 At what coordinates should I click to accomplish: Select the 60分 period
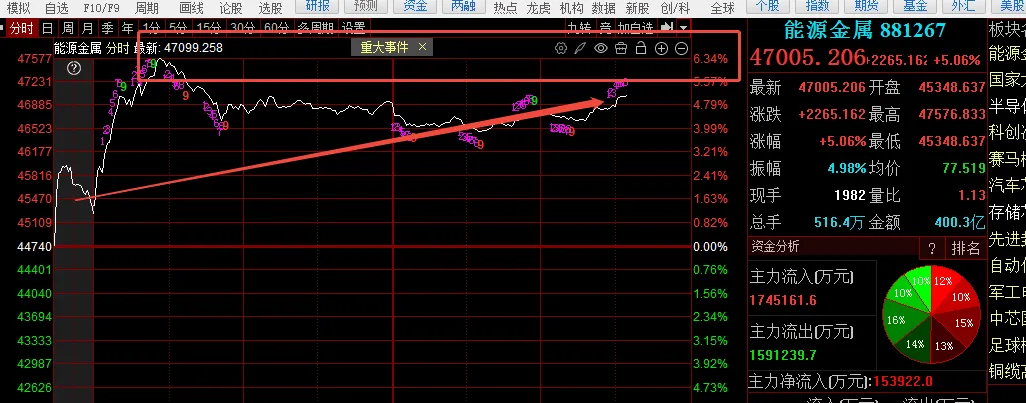[276, 28]
